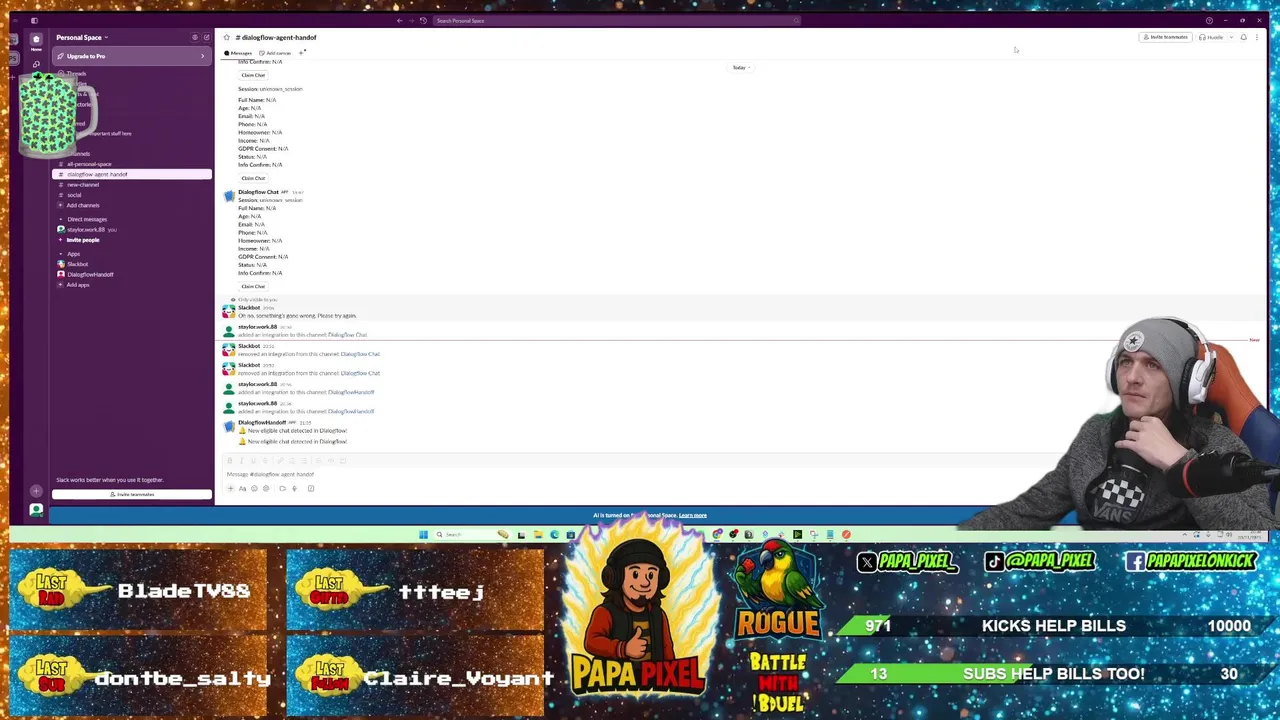
Task: Open the Today date jump dropdown
Action: [x=741, y=67]
